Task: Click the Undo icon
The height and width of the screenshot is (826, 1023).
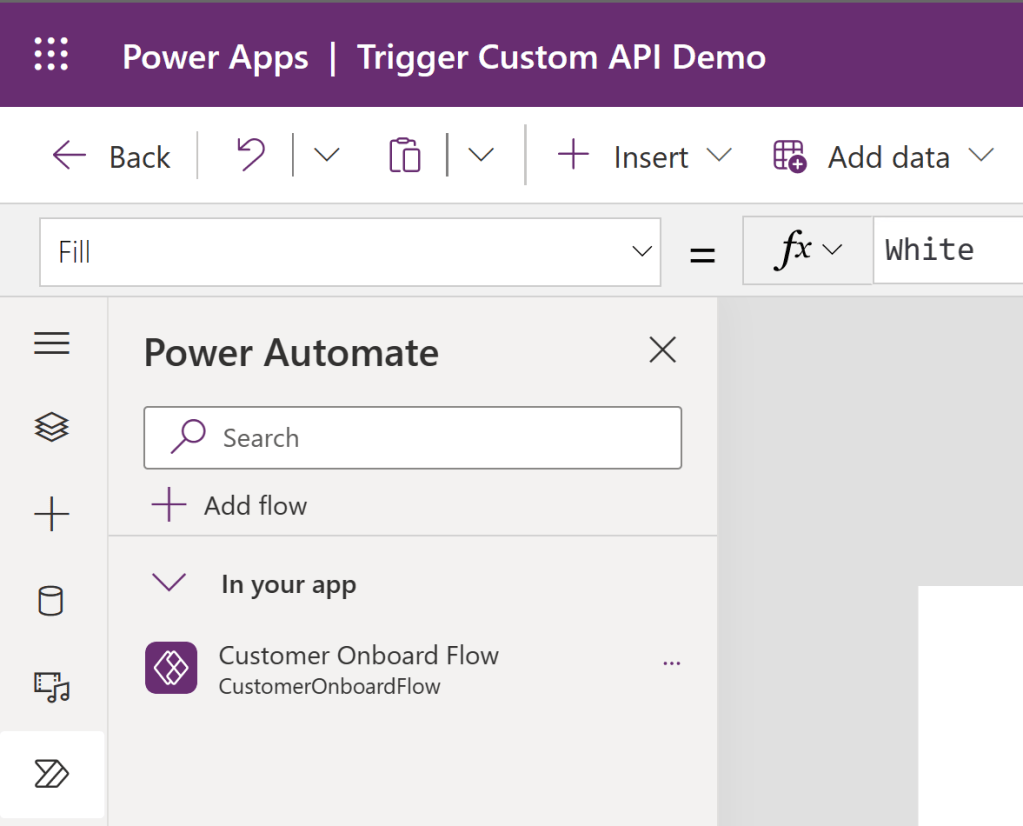Action: click(249, 156)
